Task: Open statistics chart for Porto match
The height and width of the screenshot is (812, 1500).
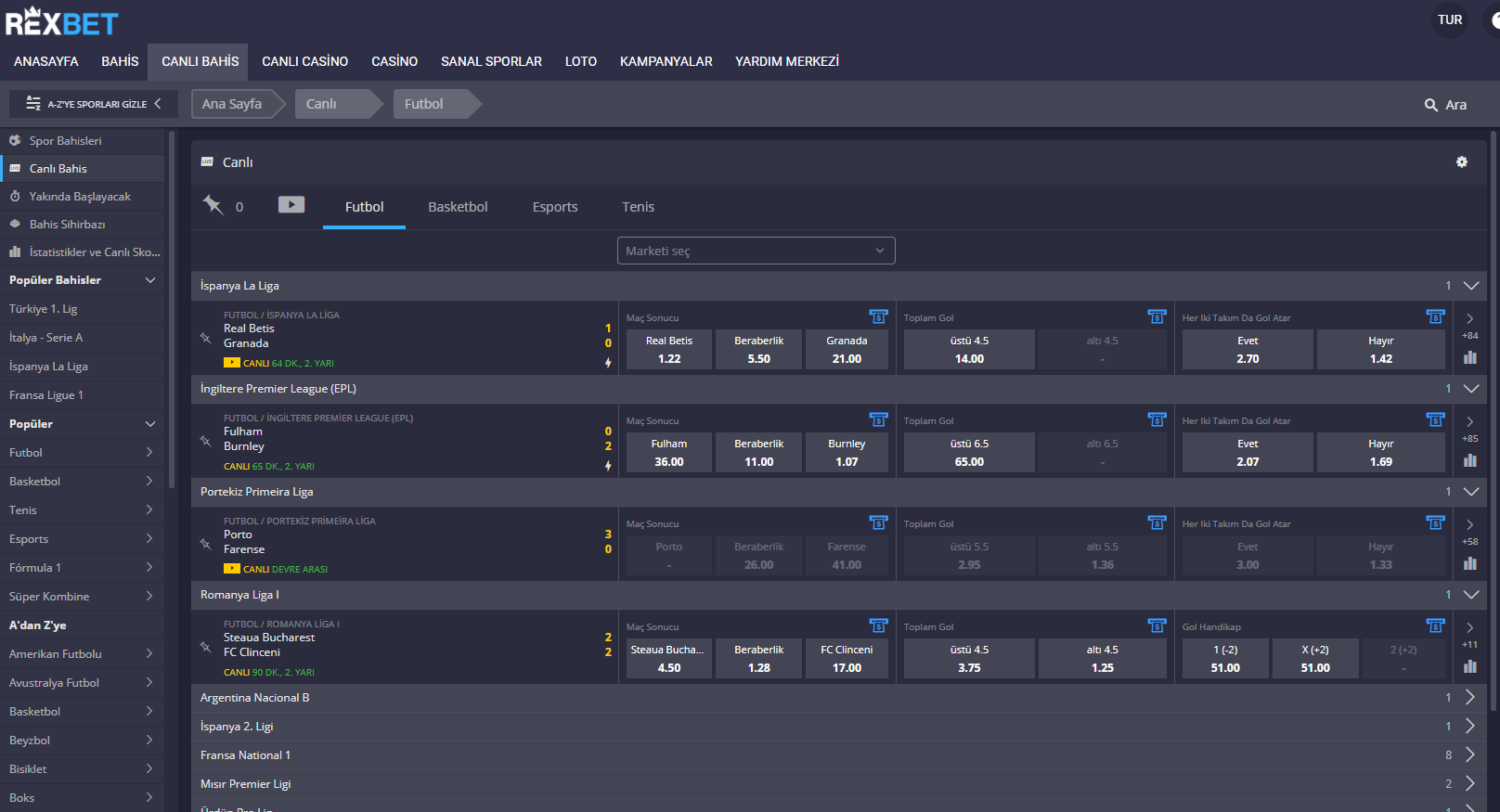Action: pos(1470,563)
